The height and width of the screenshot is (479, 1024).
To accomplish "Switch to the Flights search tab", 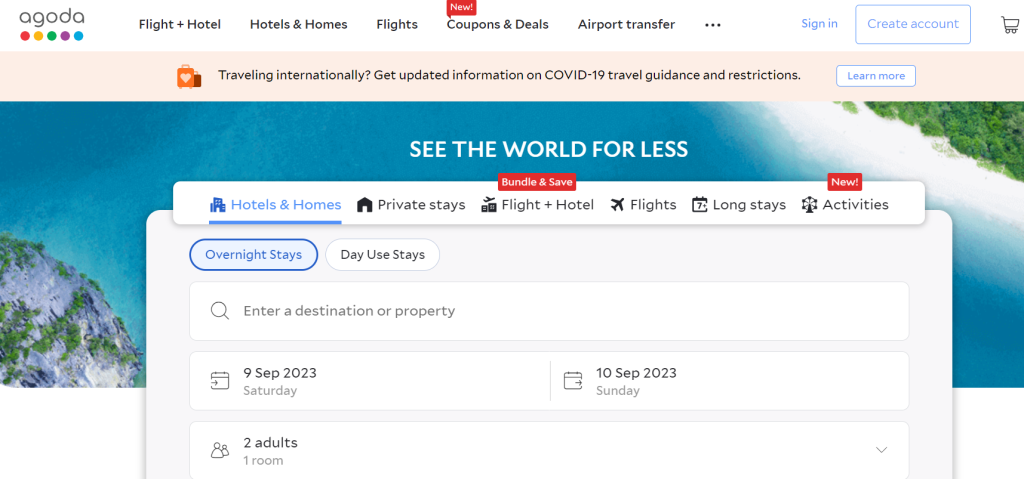I will pos(643,205).
